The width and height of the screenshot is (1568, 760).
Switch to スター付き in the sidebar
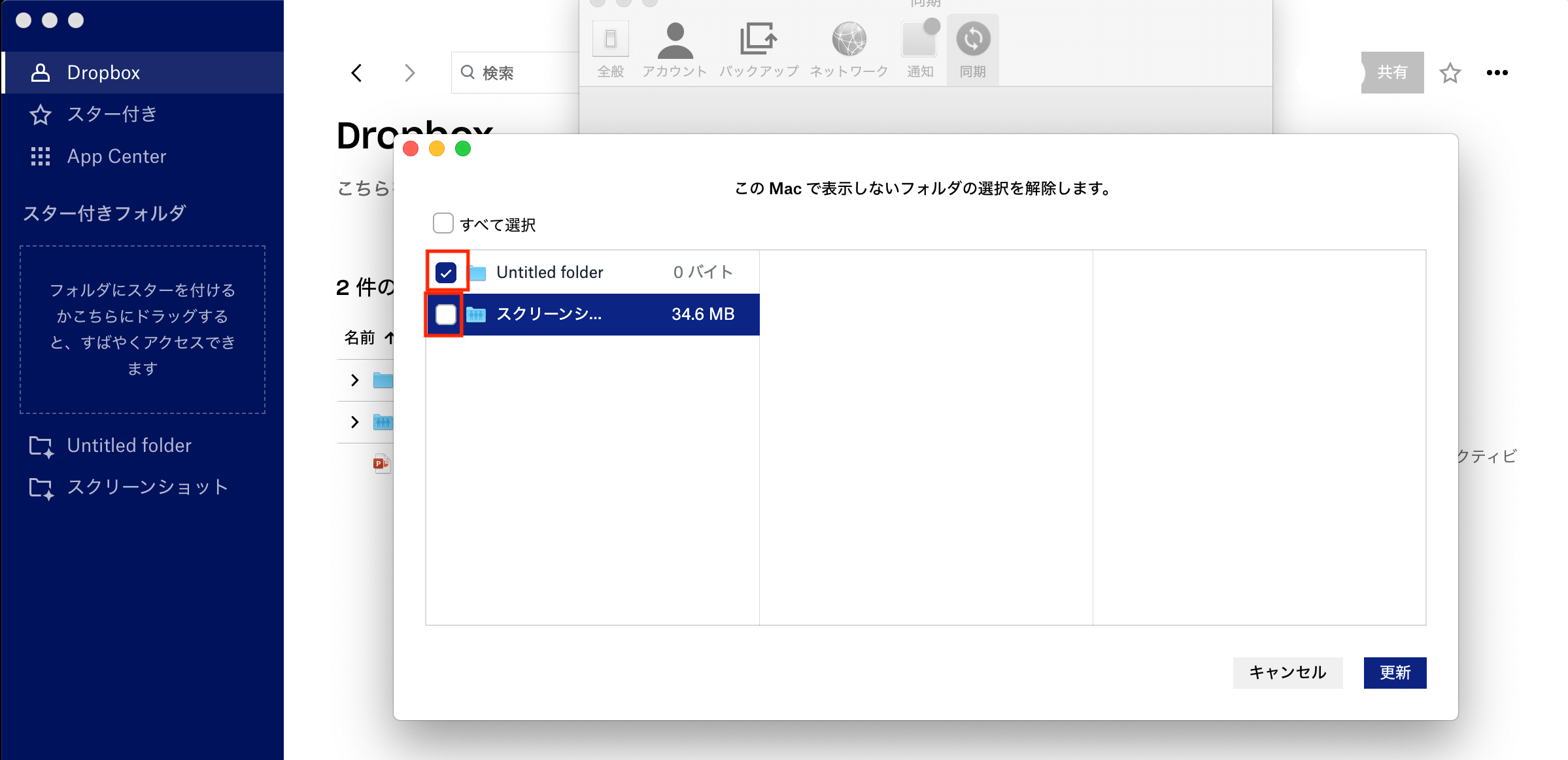coord(111,114)
